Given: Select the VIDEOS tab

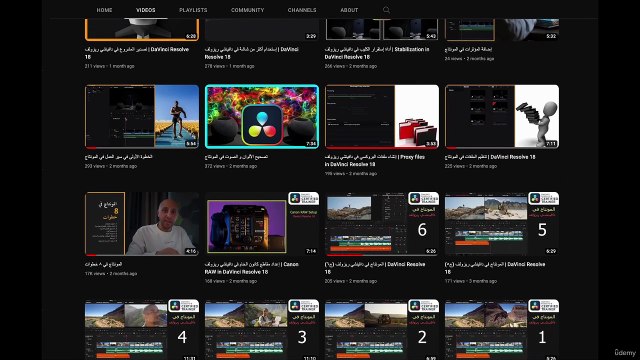Looking at the screenshot, I should tap(146, 10).
